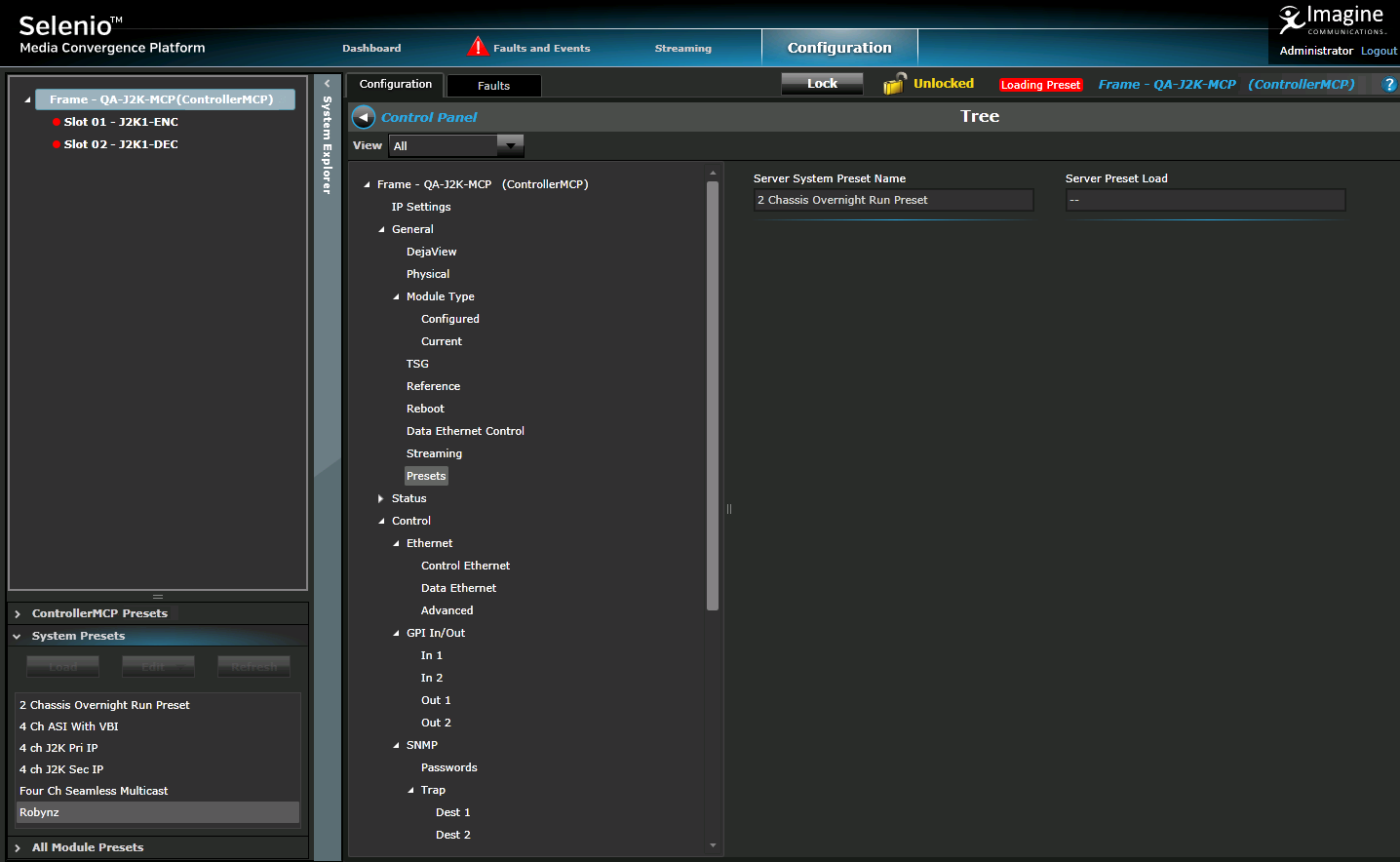Screen dimensions: 1400x862
Task: Click the Frame QA-J2K-MCP header link
Action: (1226, 85)
